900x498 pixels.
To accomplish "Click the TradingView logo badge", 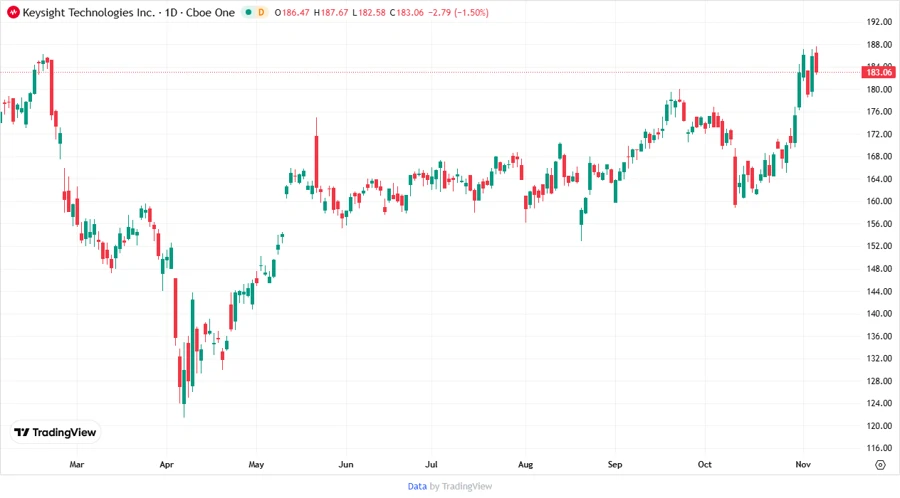I will [56, 433].
